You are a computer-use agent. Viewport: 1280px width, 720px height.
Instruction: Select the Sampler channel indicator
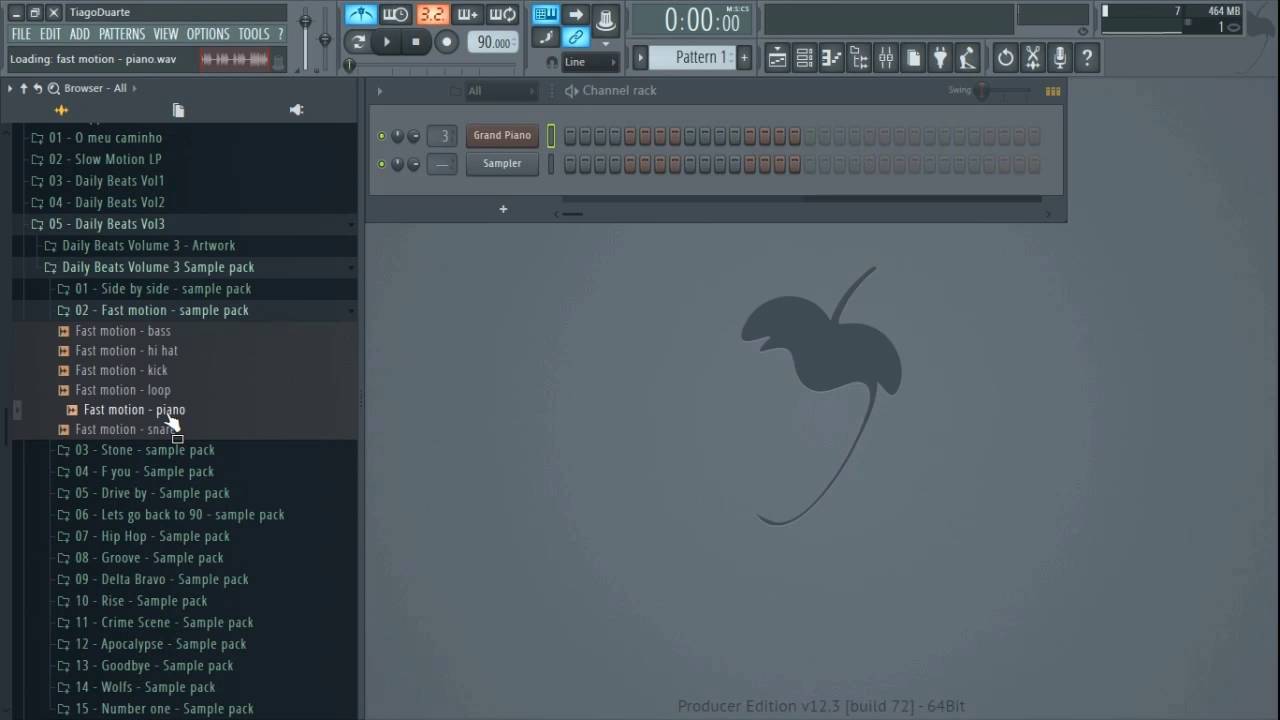(551, 164)
